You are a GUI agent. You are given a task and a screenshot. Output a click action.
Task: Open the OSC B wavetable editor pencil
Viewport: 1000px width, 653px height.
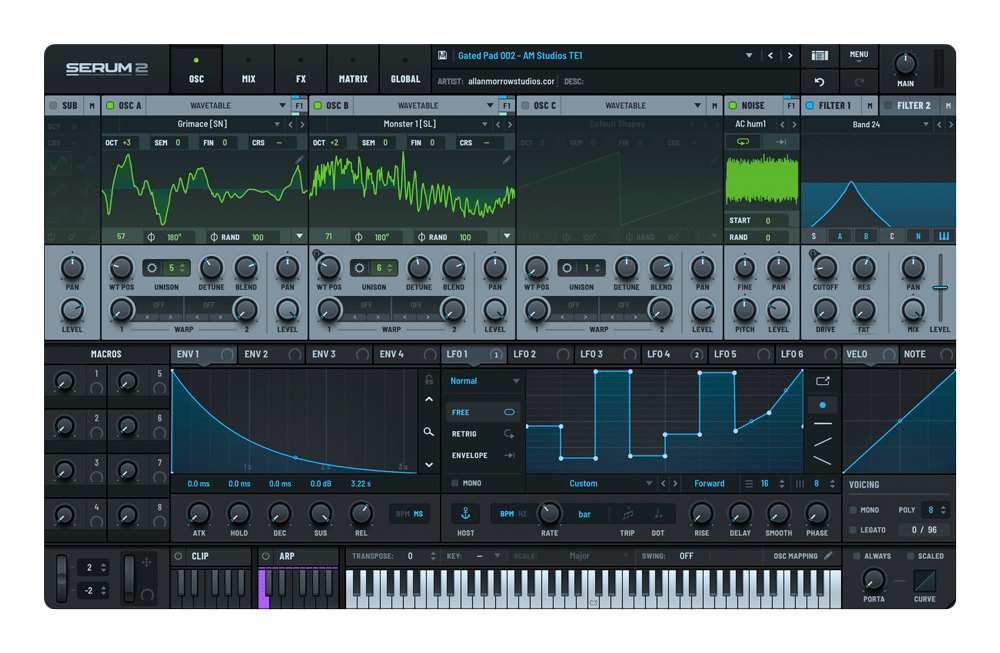(507, 159)
